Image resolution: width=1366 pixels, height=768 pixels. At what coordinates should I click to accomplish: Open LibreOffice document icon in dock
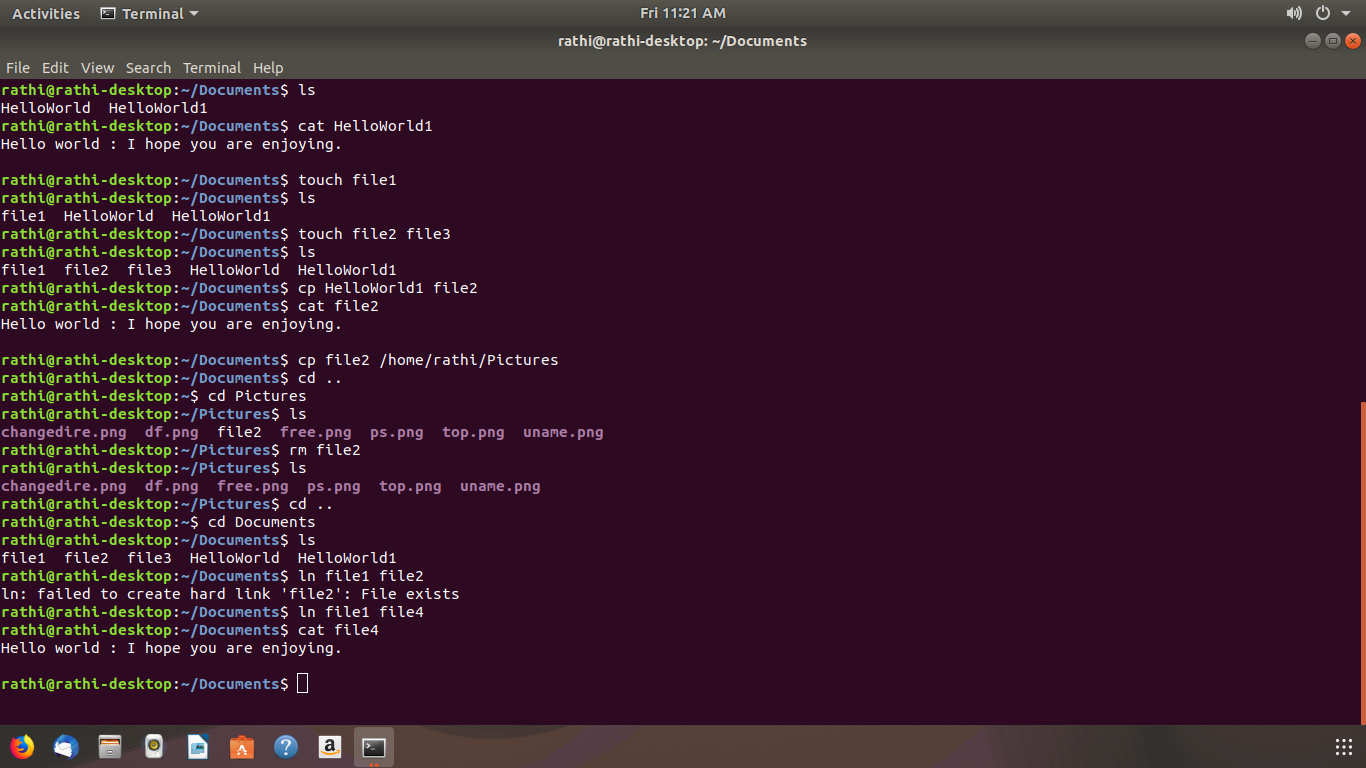coord(198,747)
